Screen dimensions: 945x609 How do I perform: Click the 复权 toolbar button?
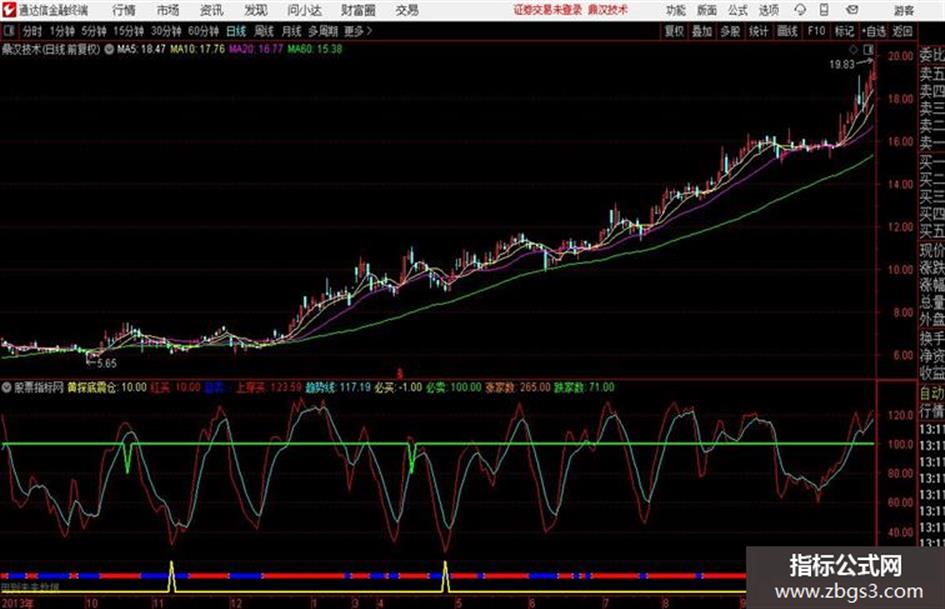pyautogui.click(x=674, y=31)
